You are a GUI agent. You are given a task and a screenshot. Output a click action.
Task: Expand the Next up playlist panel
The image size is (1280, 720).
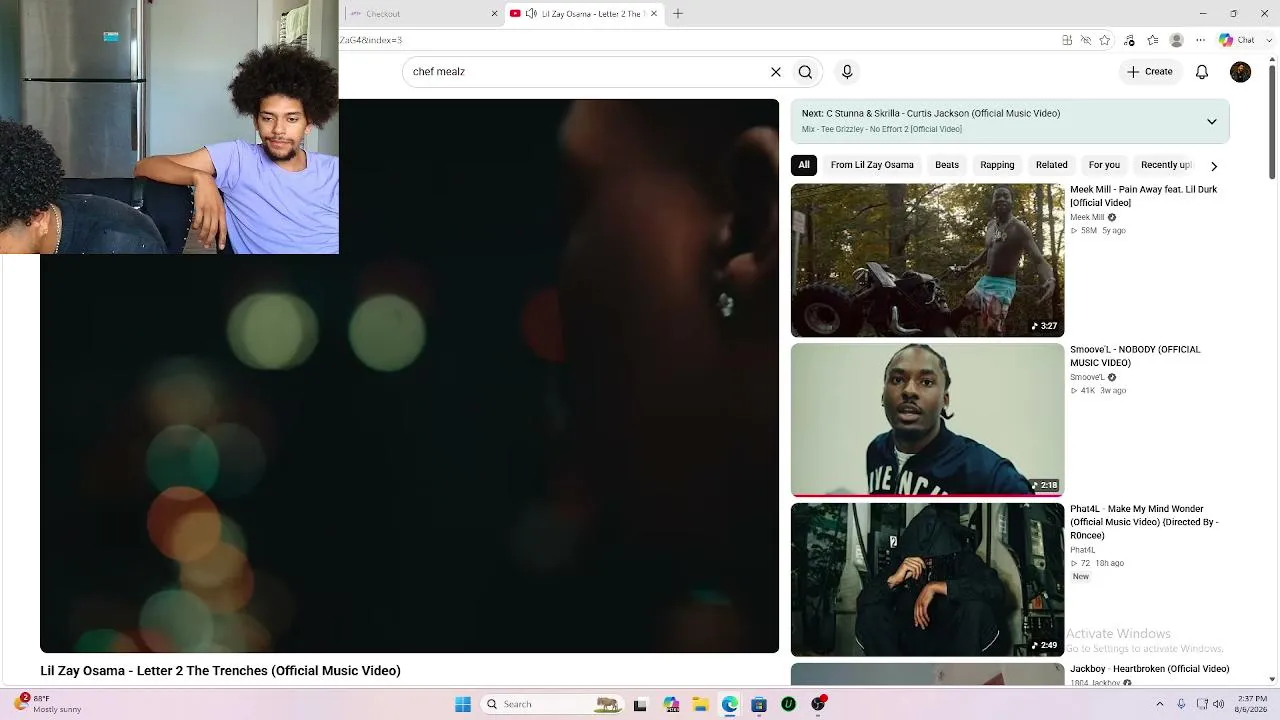[x=1211, y=121]
